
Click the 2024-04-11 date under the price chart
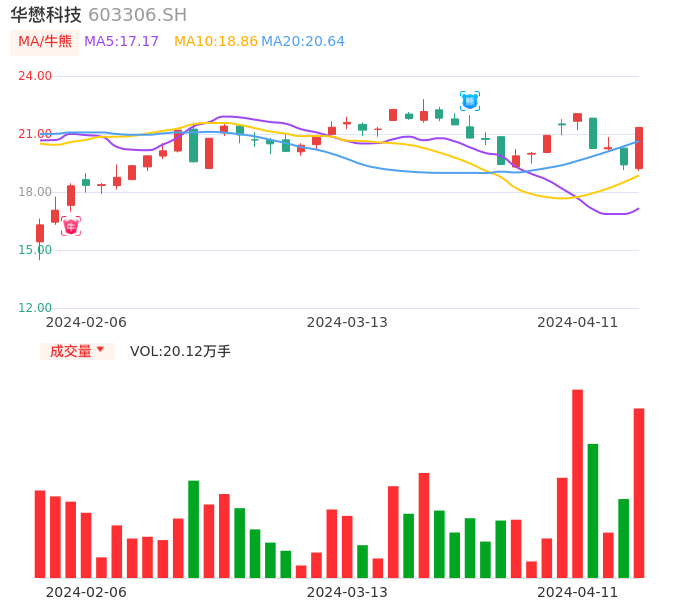coord(578,322)
